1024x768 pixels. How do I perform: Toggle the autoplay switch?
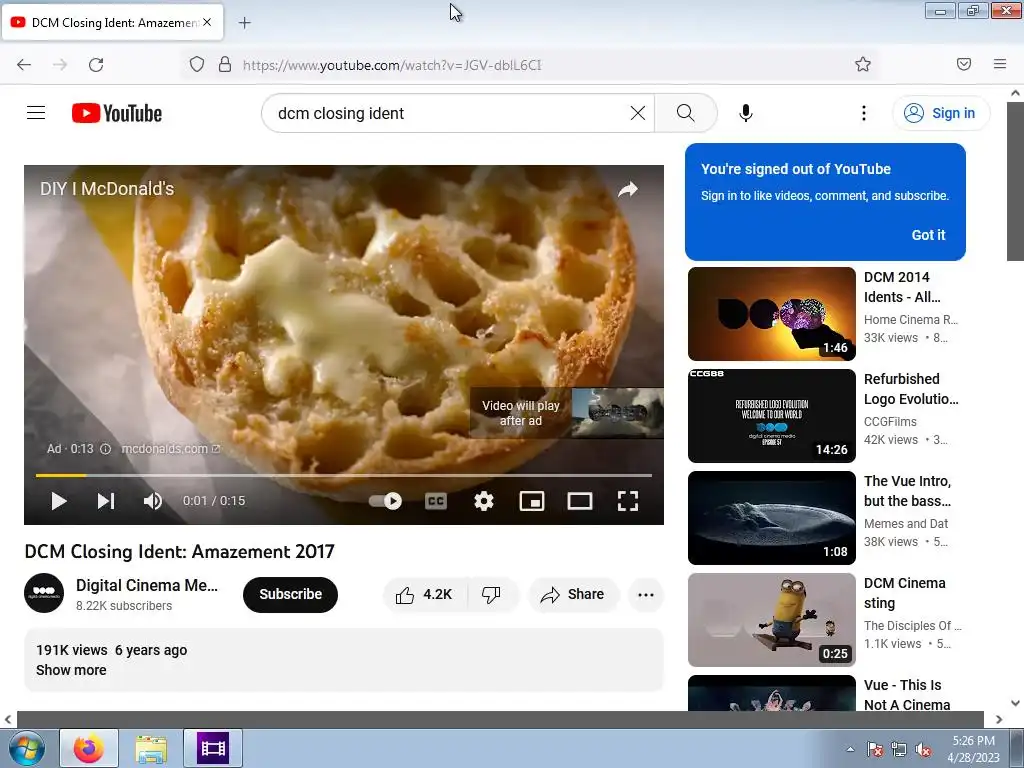click(x=385, y=501)
